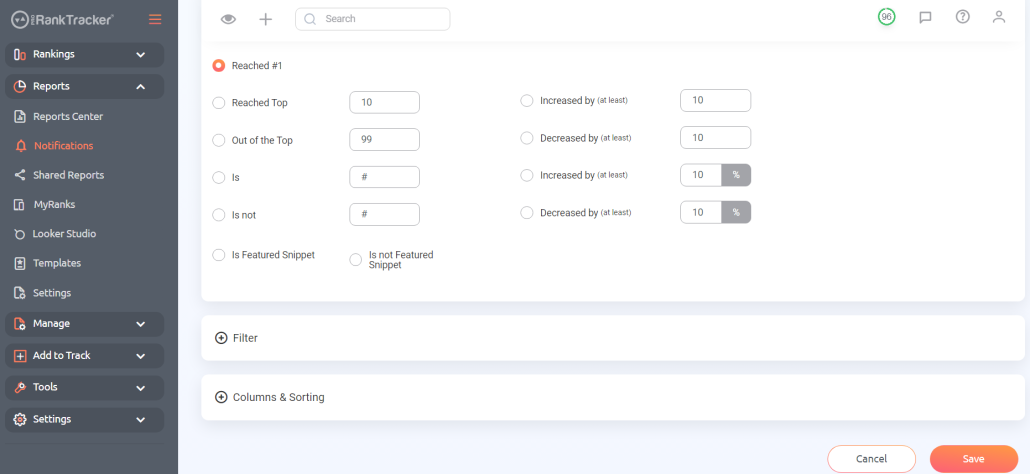Toggle the orange hamburger menu icon
Screen dimensions: 1030x474
[x=155, y=20]
